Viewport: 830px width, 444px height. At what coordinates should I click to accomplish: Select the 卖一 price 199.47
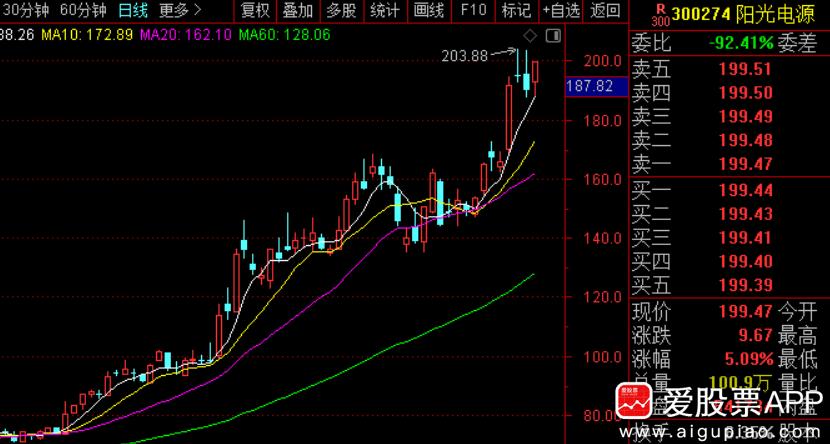(746, 164)
